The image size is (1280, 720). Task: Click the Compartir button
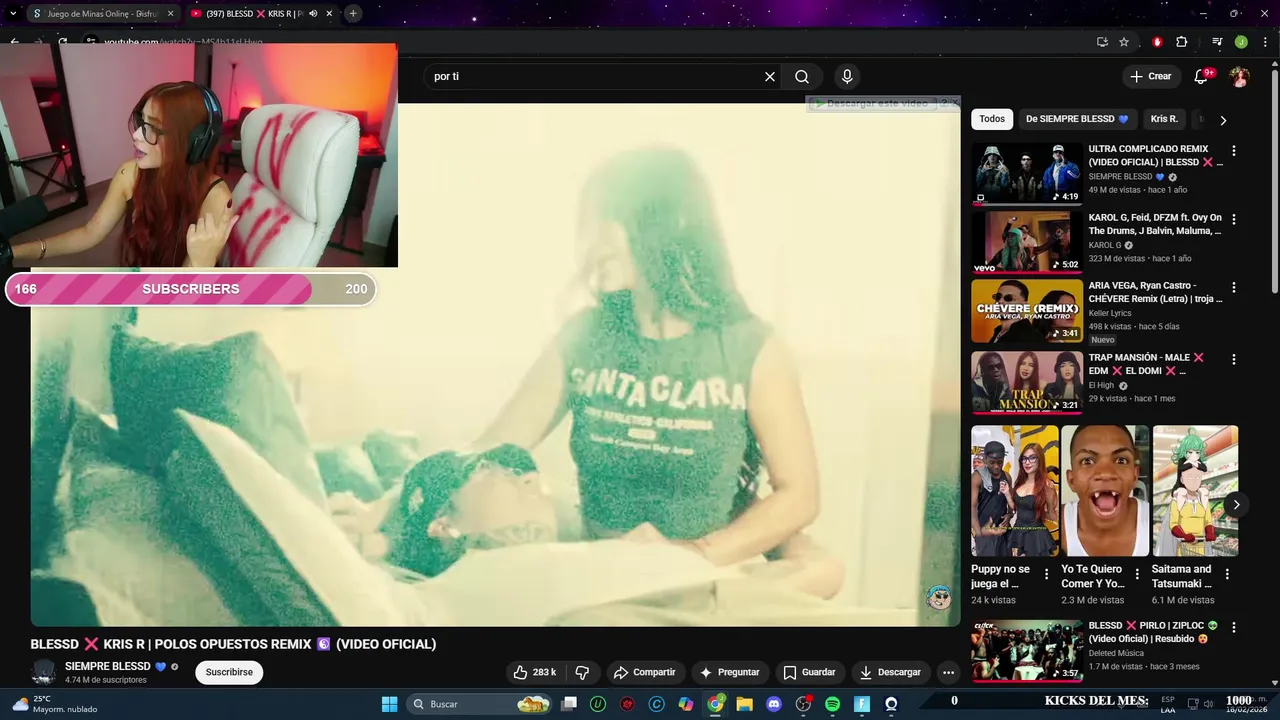644,672
